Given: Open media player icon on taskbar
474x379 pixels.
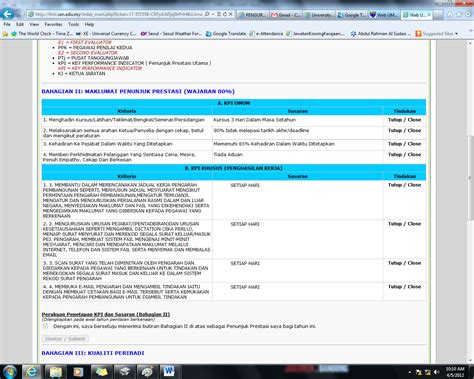Looking at the screenshot, I should pos(78,371).
